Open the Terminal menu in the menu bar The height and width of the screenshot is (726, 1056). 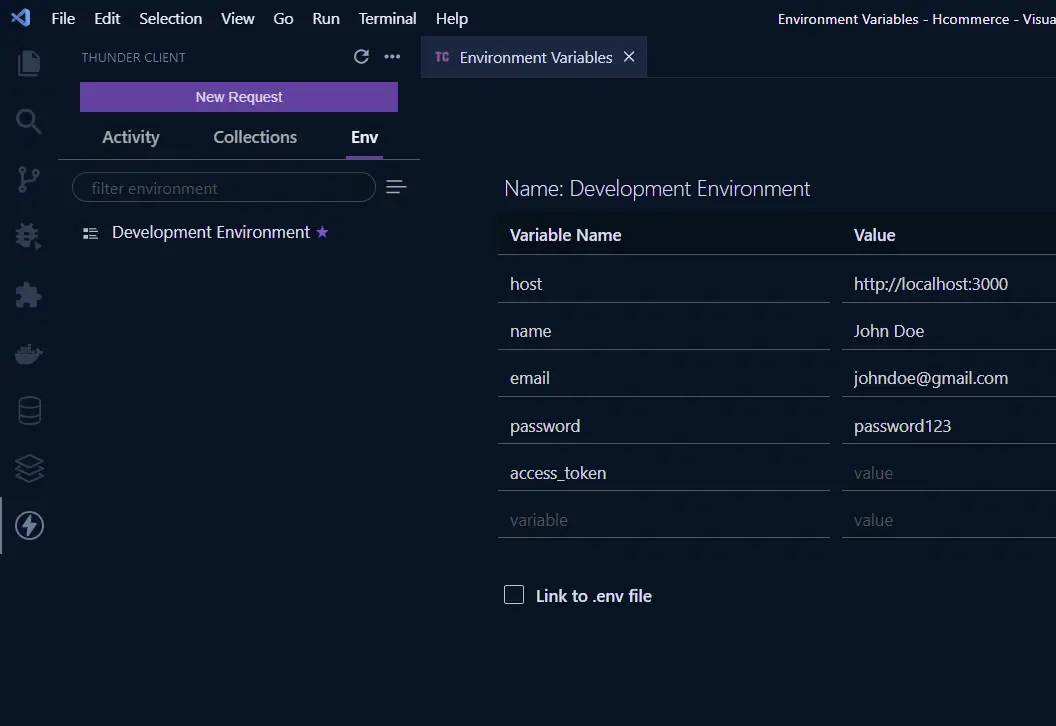(x=387, y=18)
